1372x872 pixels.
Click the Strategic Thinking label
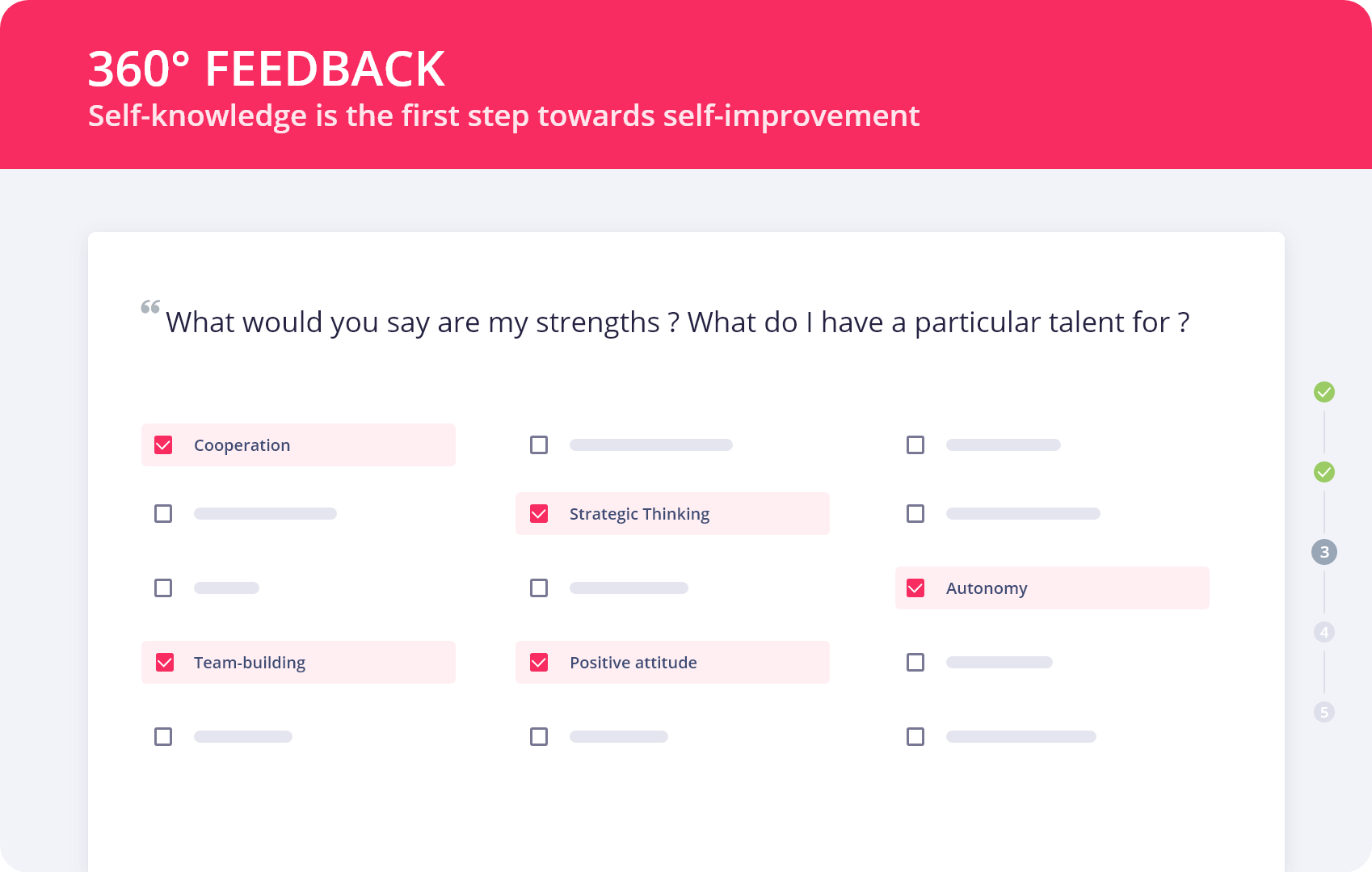(x=639, y=514)
